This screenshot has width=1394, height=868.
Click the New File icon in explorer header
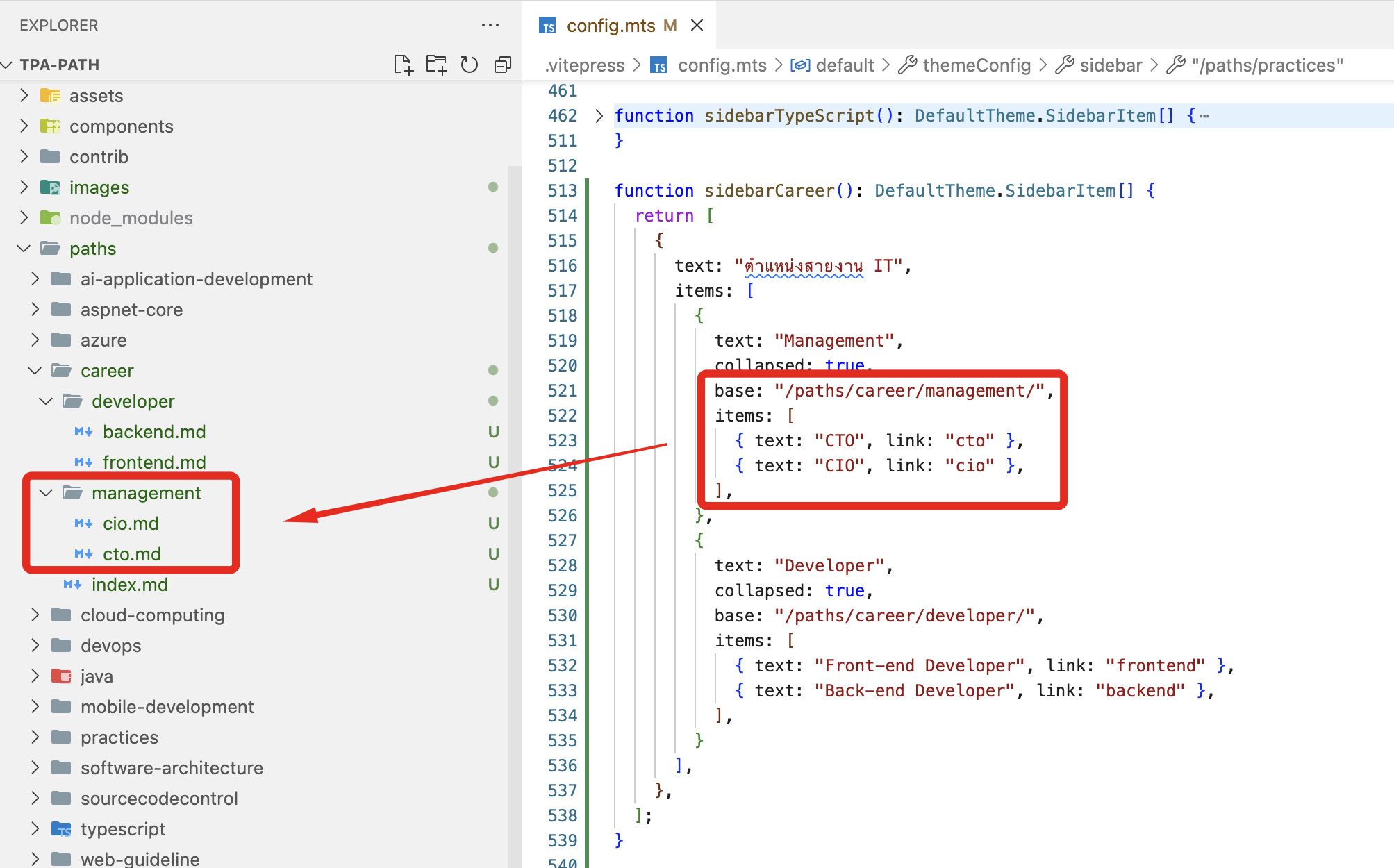(x=403, y=65)
